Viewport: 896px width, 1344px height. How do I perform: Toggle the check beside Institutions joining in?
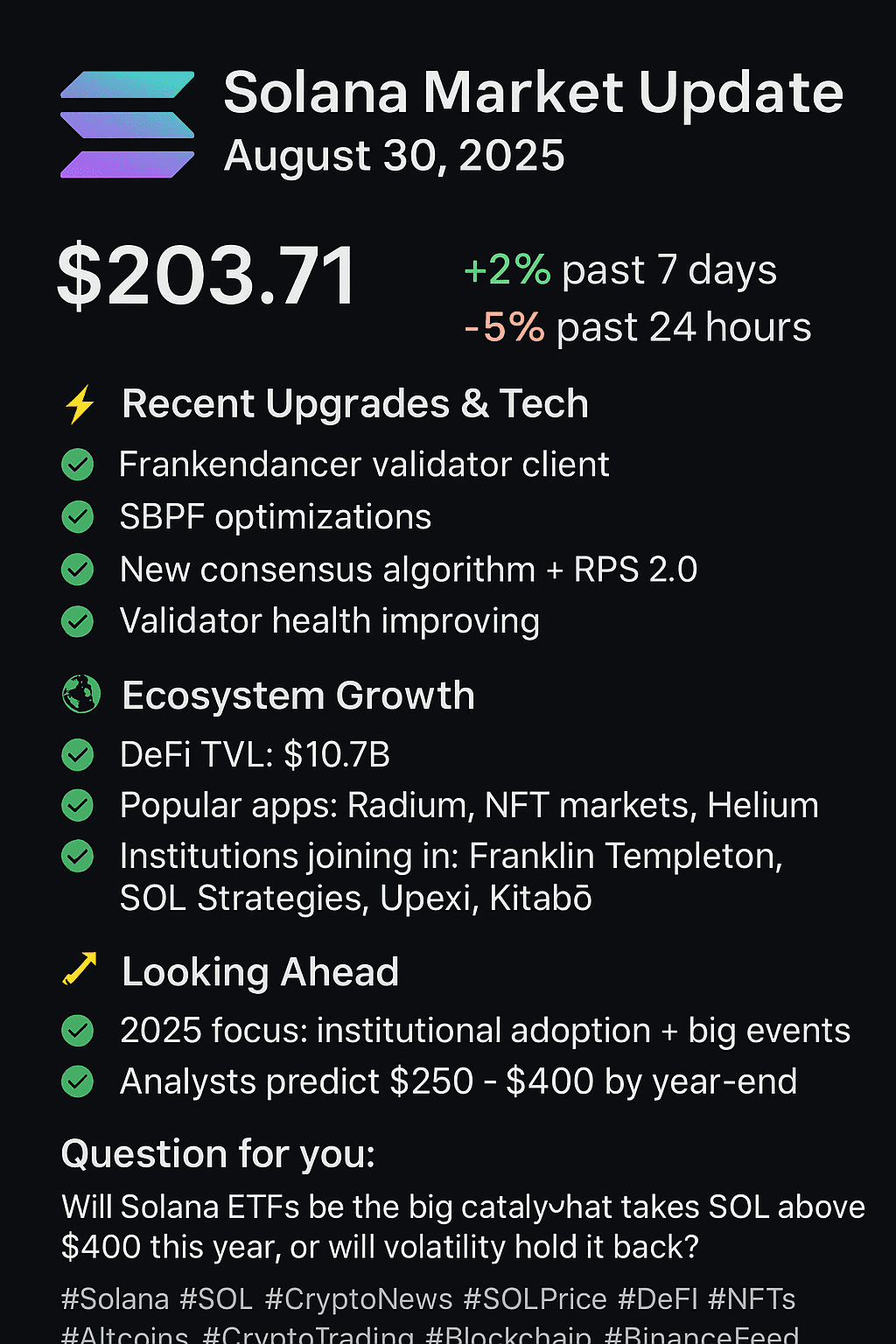pyautogui.click(x=78, y=856)
